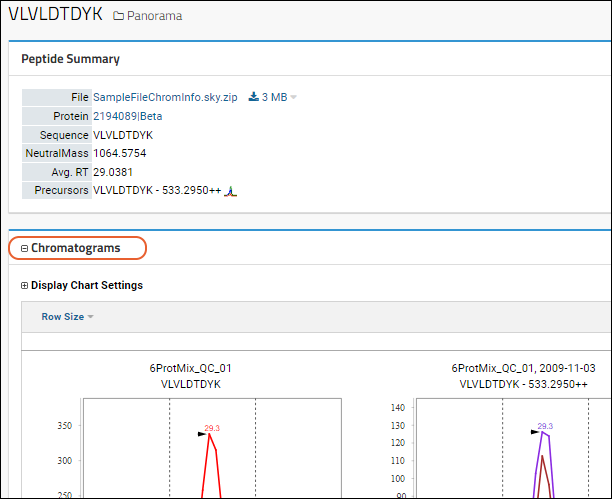Click the Panorama folder icon

click(118, 16)
